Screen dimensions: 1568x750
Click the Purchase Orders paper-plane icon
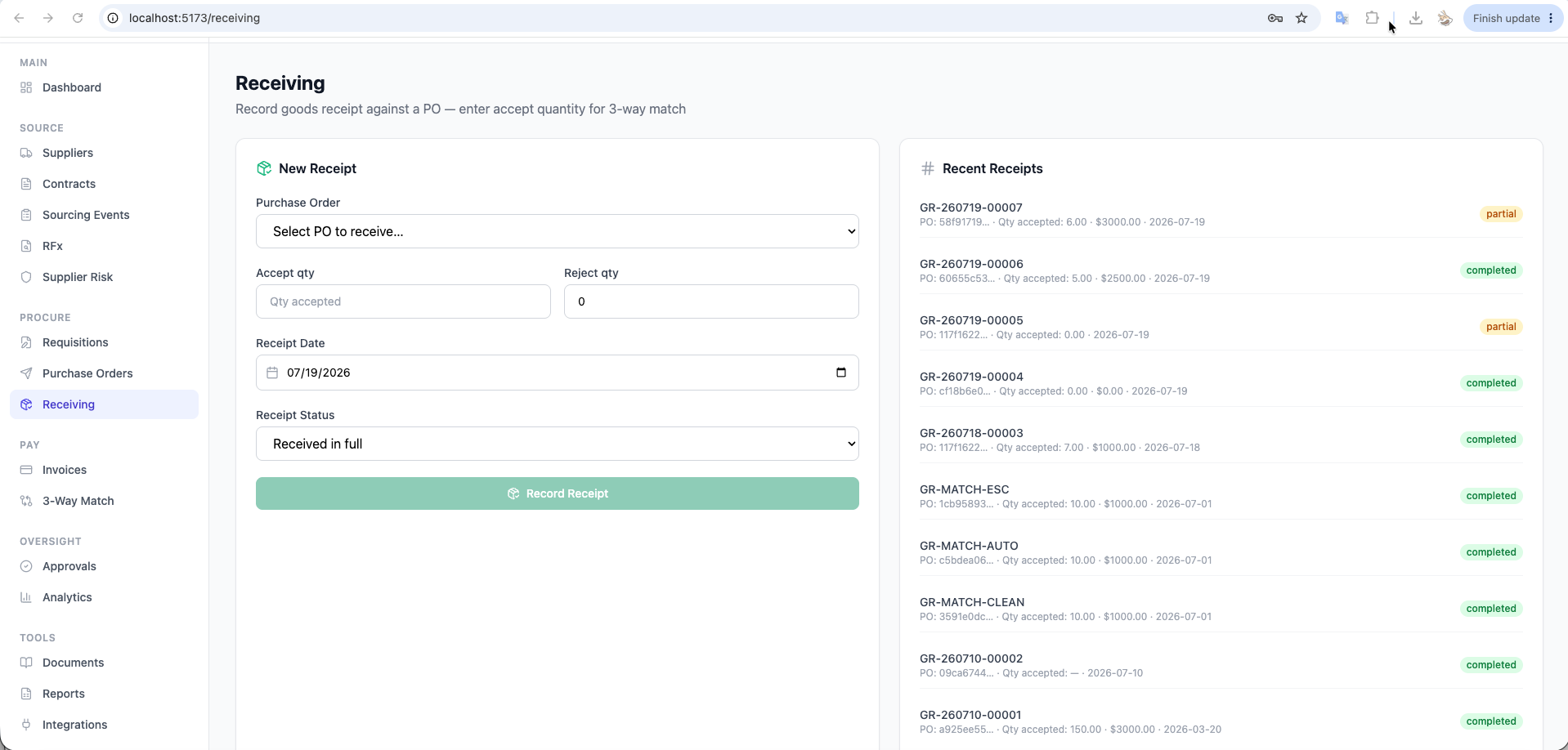click(26, 373)
